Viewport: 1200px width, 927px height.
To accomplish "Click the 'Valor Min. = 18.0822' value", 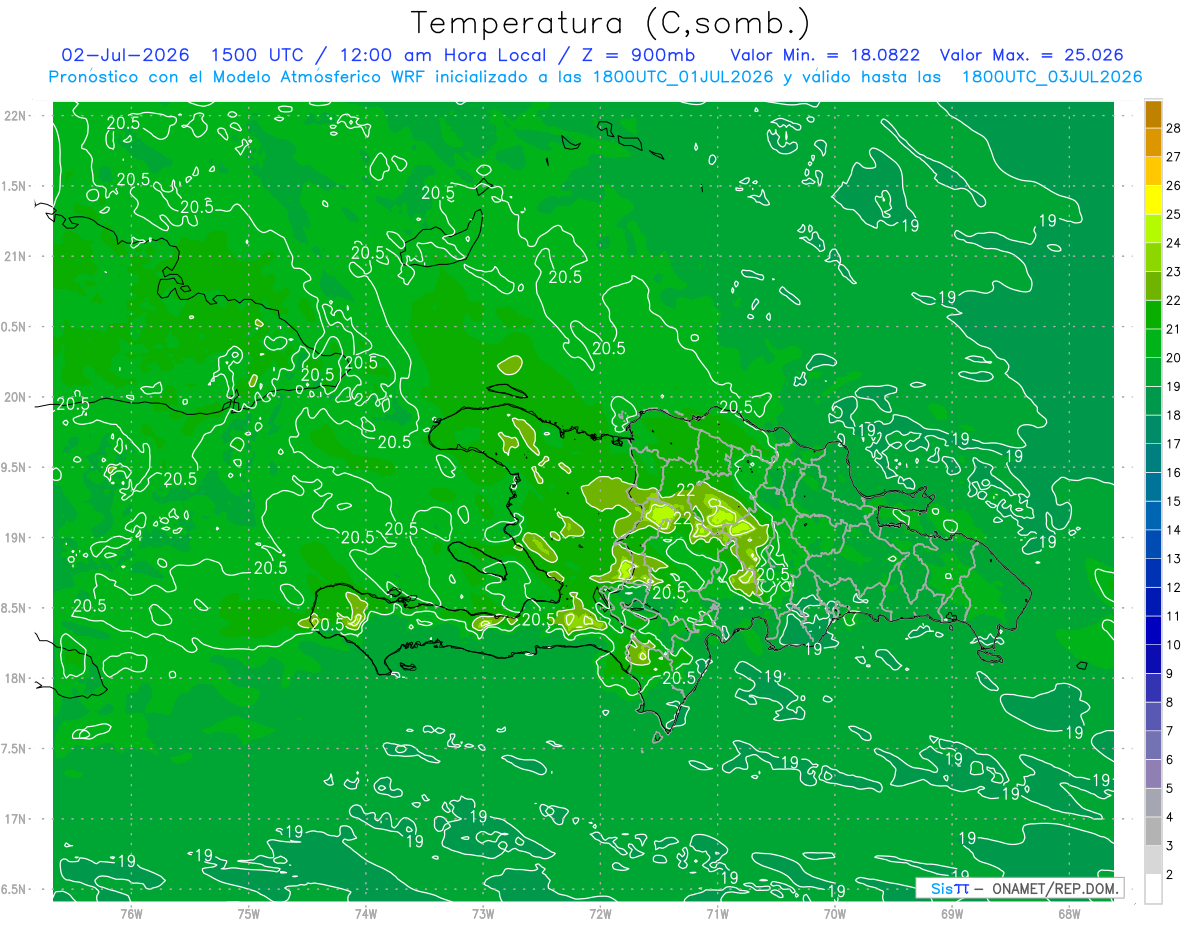I will [825, 55].
